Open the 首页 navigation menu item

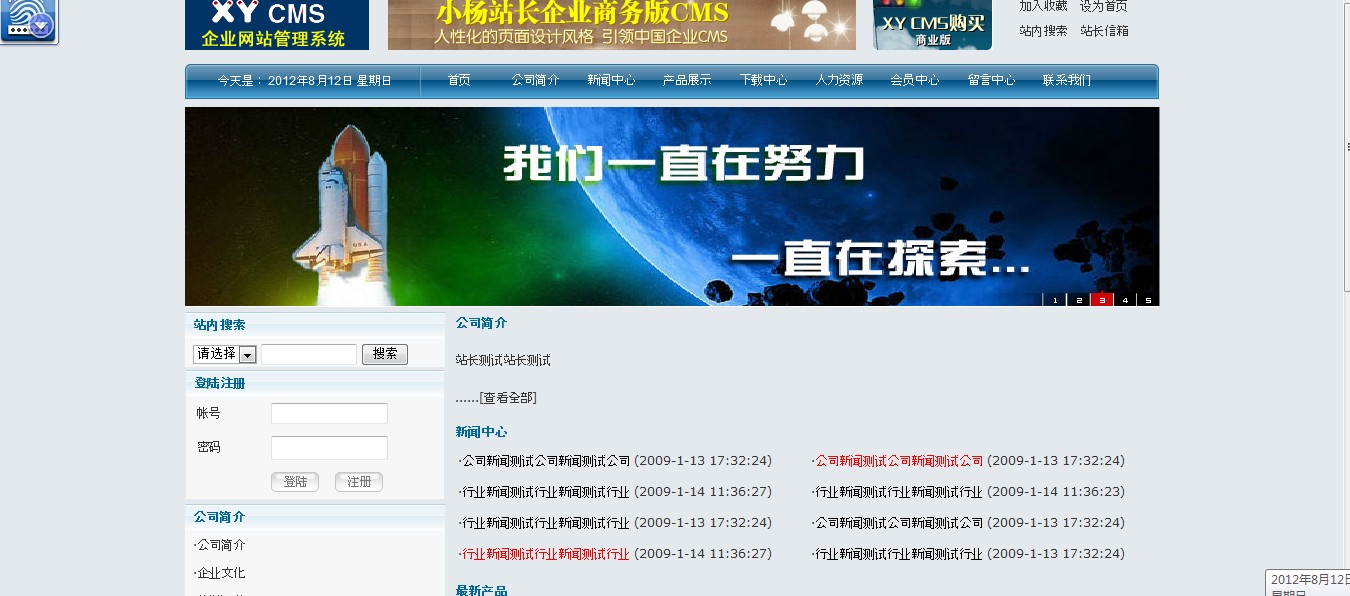point(459,80)
